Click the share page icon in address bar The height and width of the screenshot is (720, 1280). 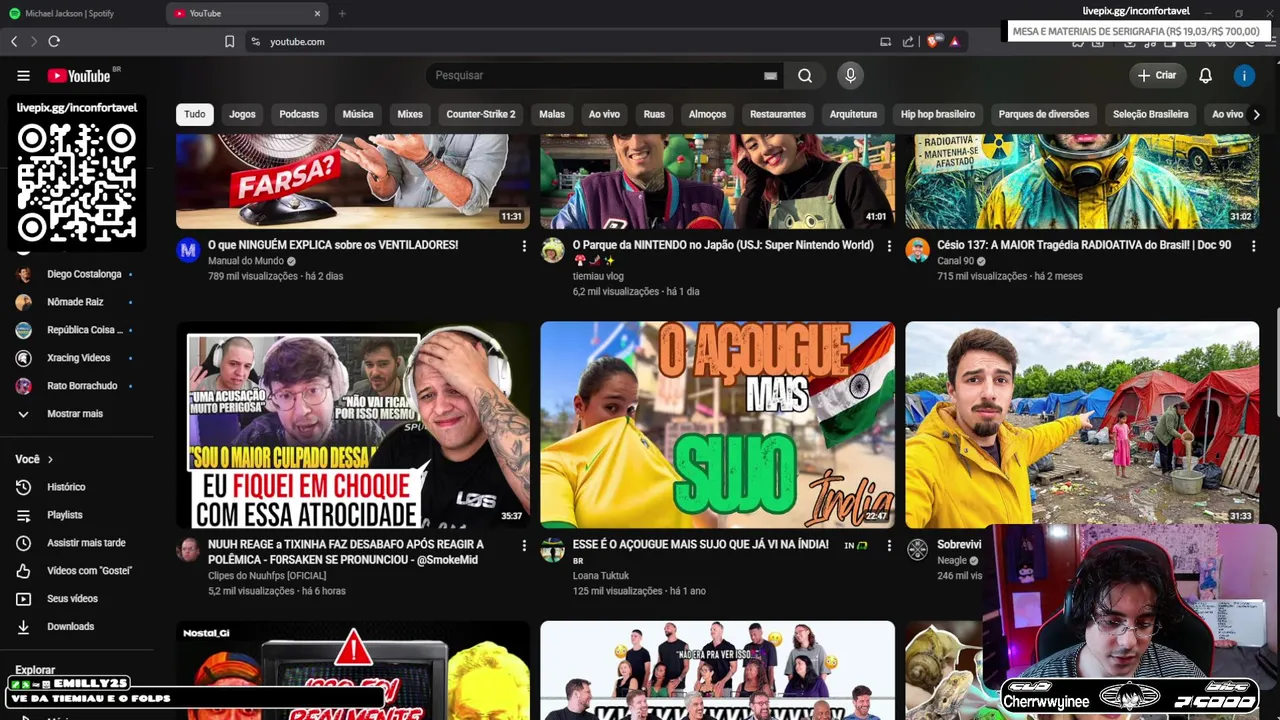click(x=908, y=41)
